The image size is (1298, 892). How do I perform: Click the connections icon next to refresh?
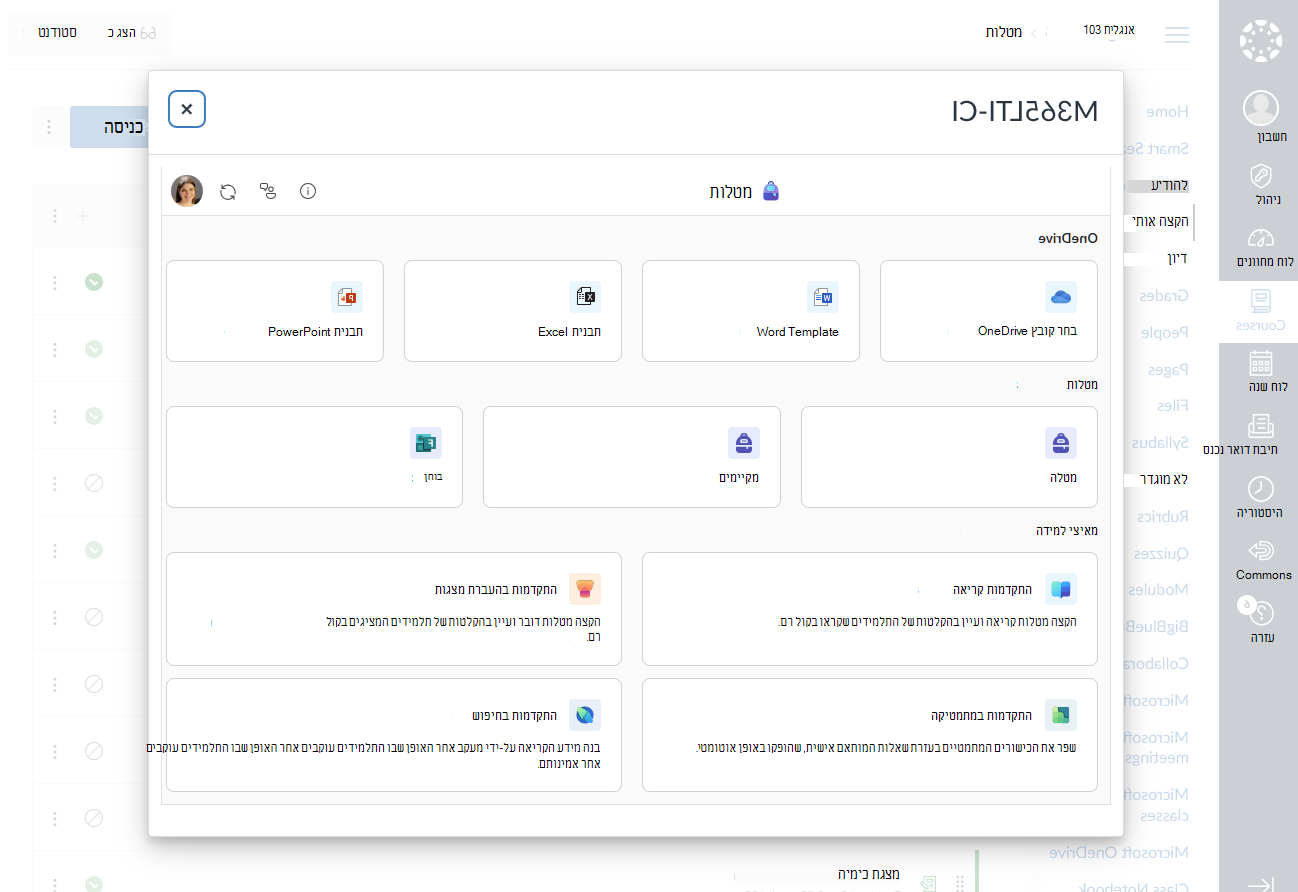point(268,191)
